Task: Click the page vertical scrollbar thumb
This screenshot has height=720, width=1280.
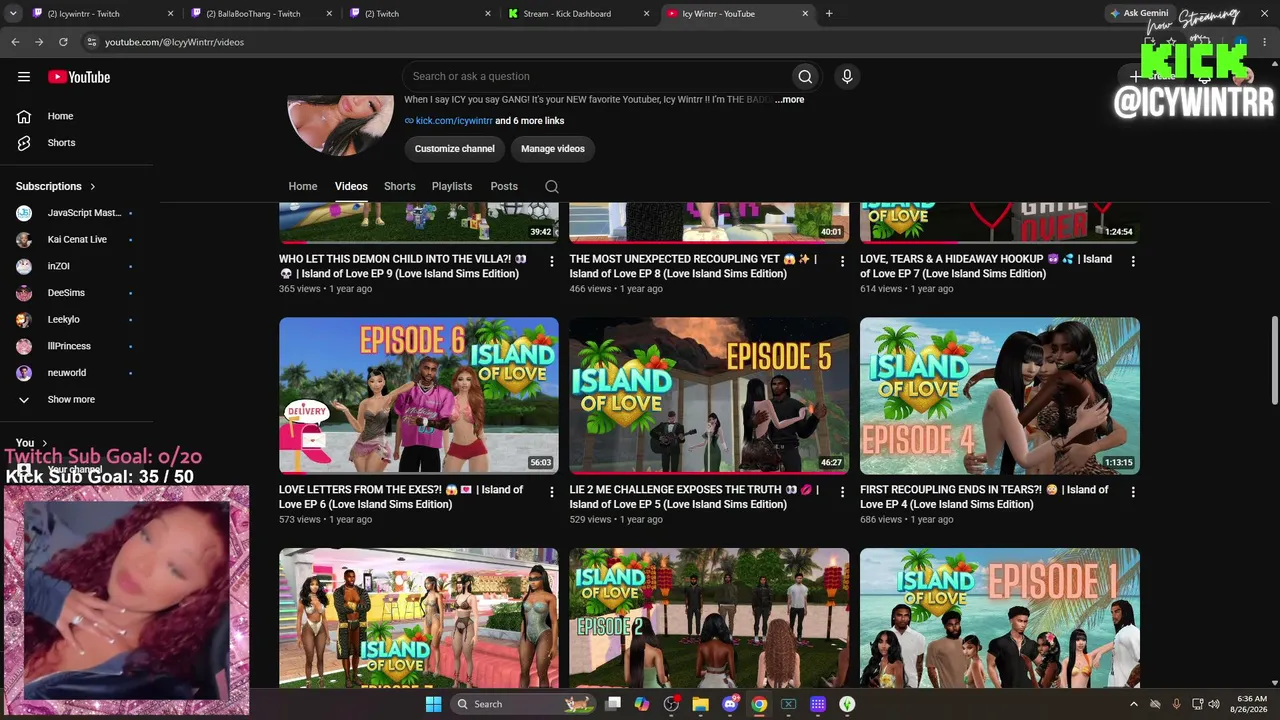Action: pyautogui.click(x=1274, y=361)
